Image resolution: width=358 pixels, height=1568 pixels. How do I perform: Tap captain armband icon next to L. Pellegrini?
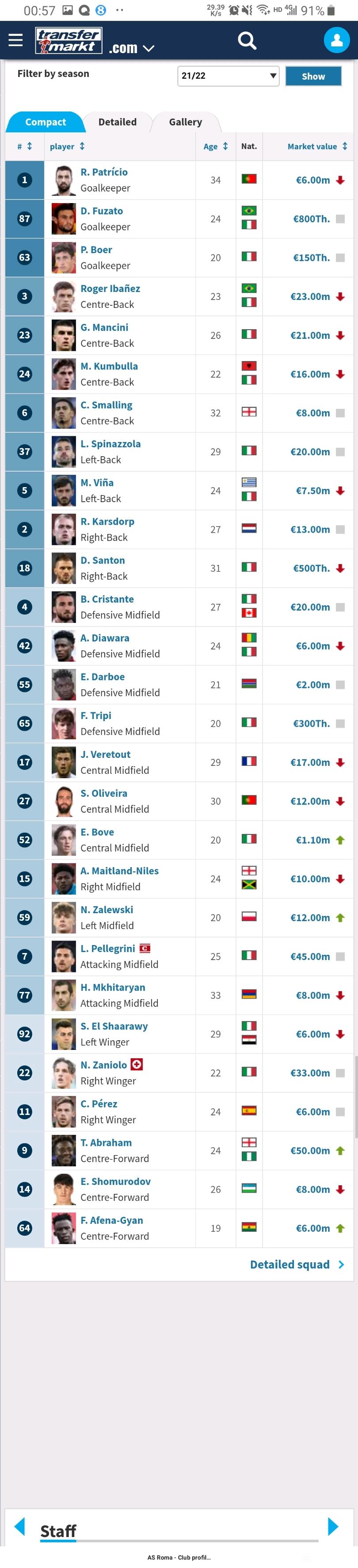[145, 948]
